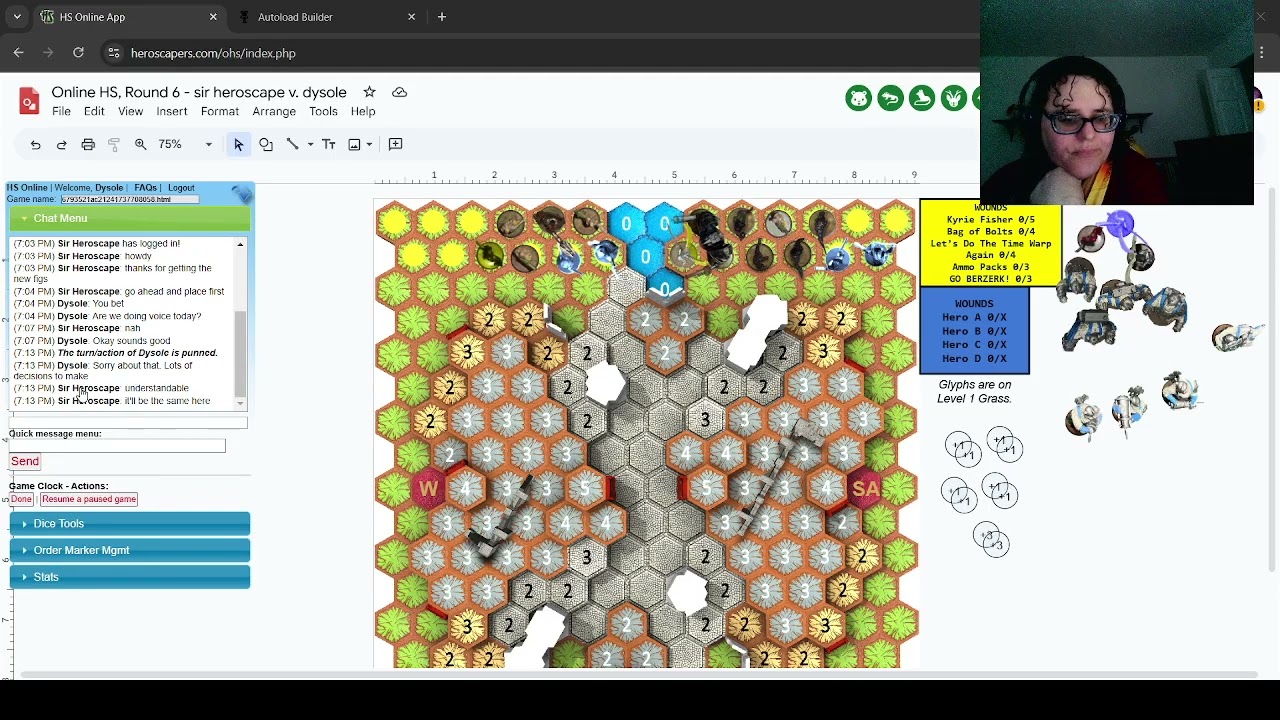
Task: Click the browser forward arrow
Action: click(x=48, y=53)
